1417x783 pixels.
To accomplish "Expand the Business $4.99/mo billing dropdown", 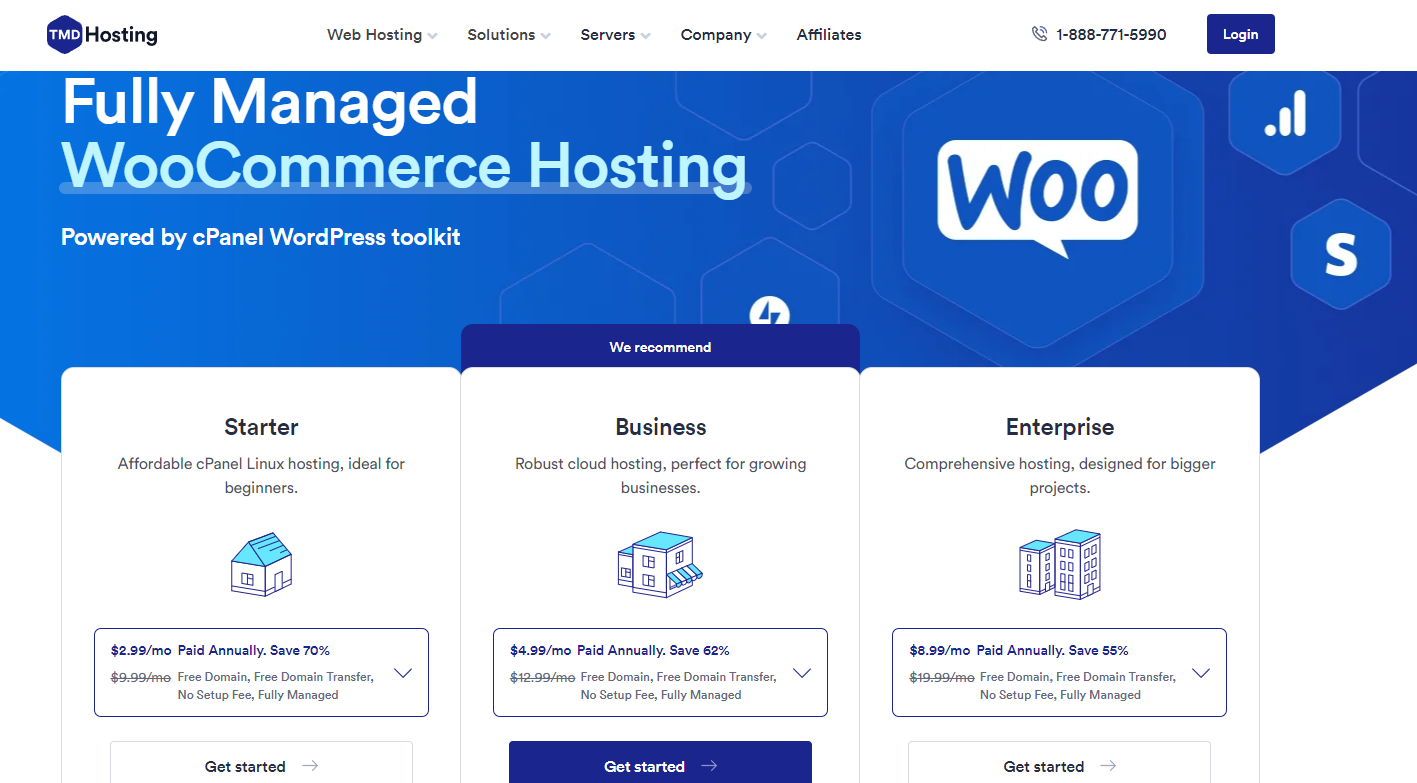I will (x=660, y=672).
